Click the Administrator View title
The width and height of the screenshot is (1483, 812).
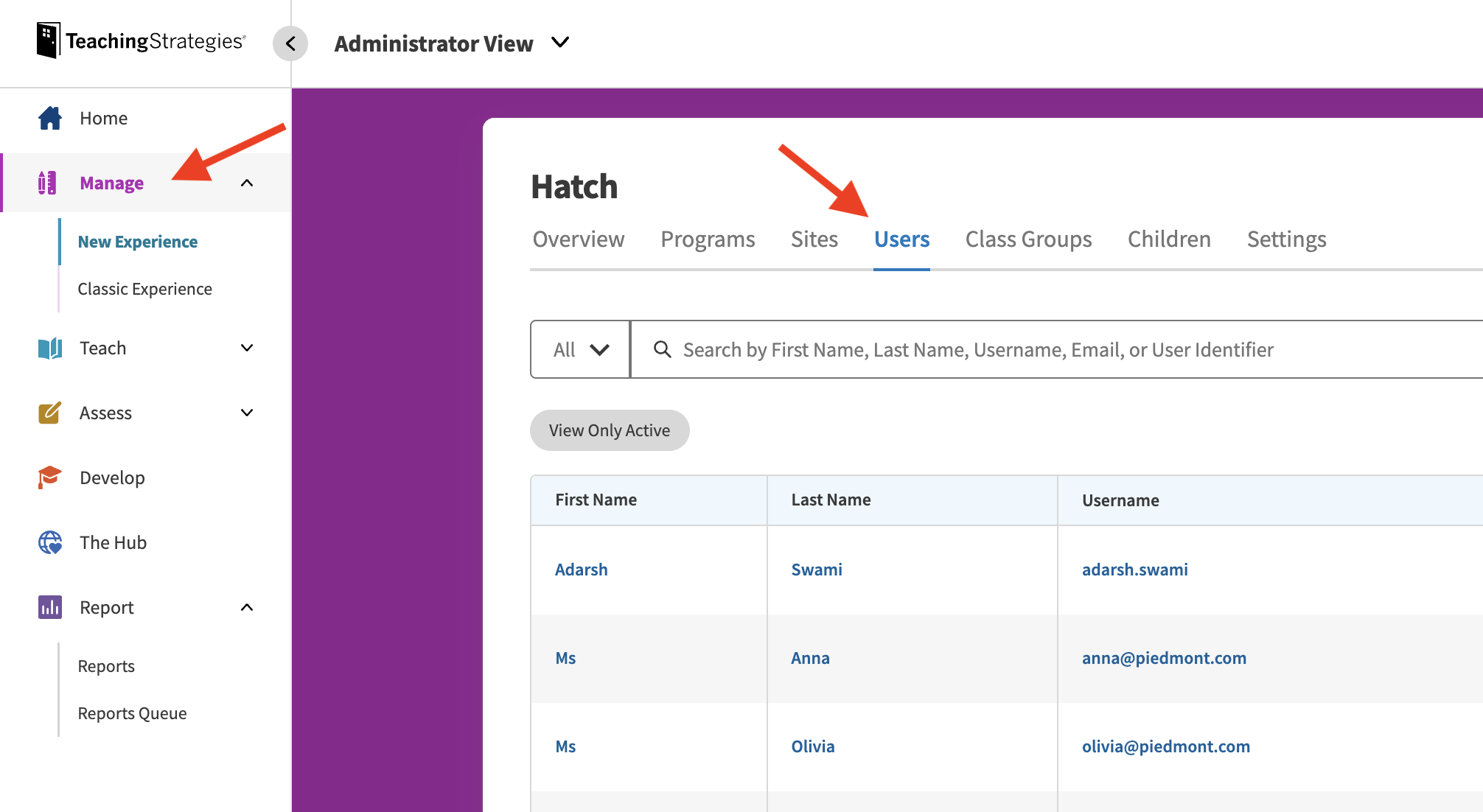tap(433, 43)
